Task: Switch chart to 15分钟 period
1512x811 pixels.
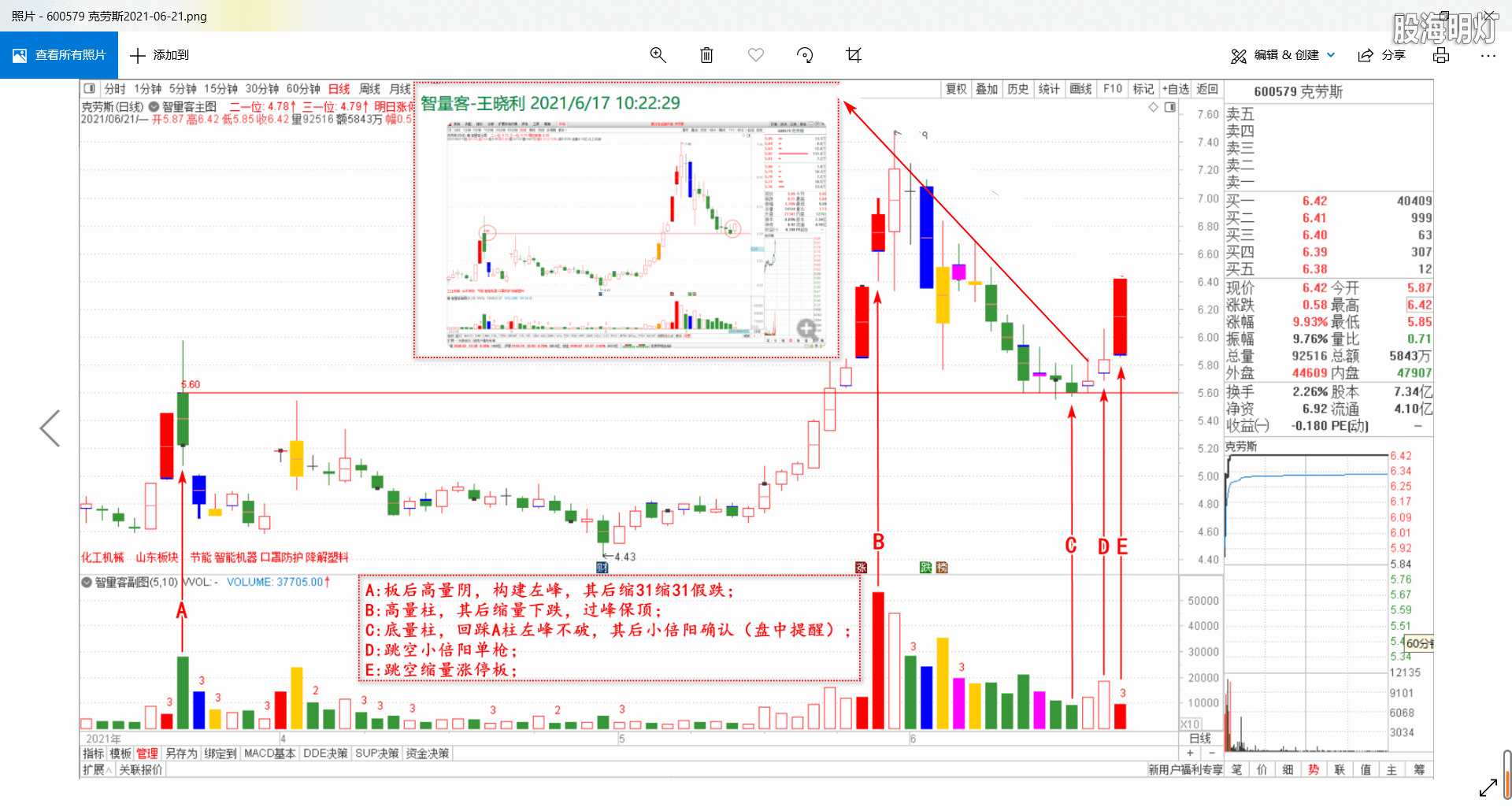Action: click(220, 89)
